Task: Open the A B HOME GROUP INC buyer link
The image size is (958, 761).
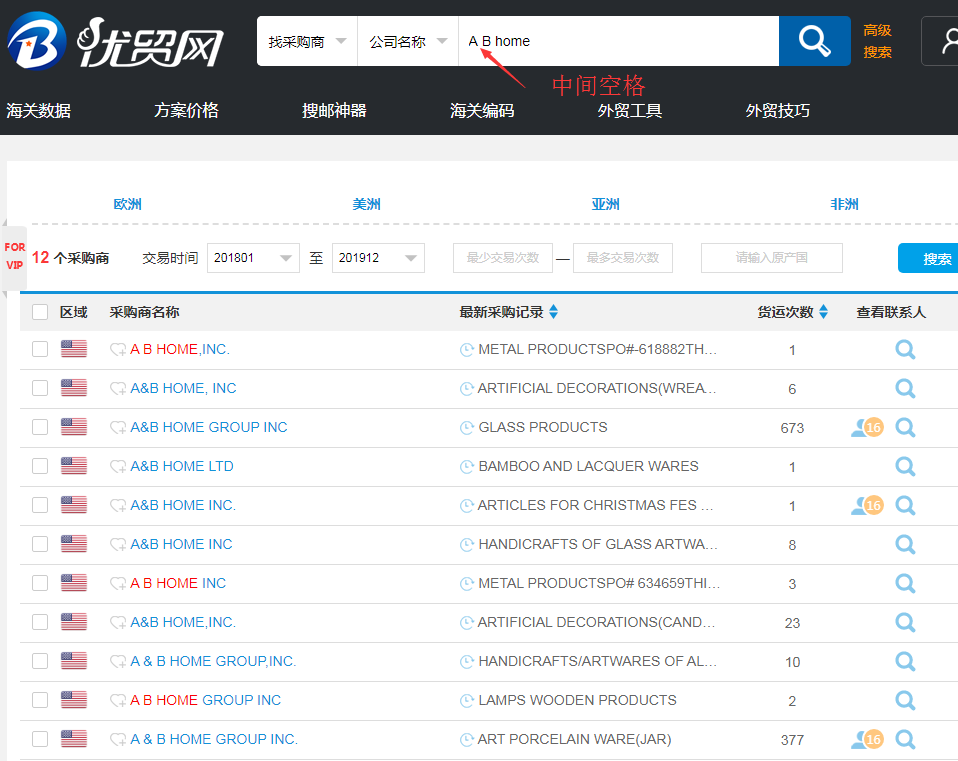Action: coord(205,700)
